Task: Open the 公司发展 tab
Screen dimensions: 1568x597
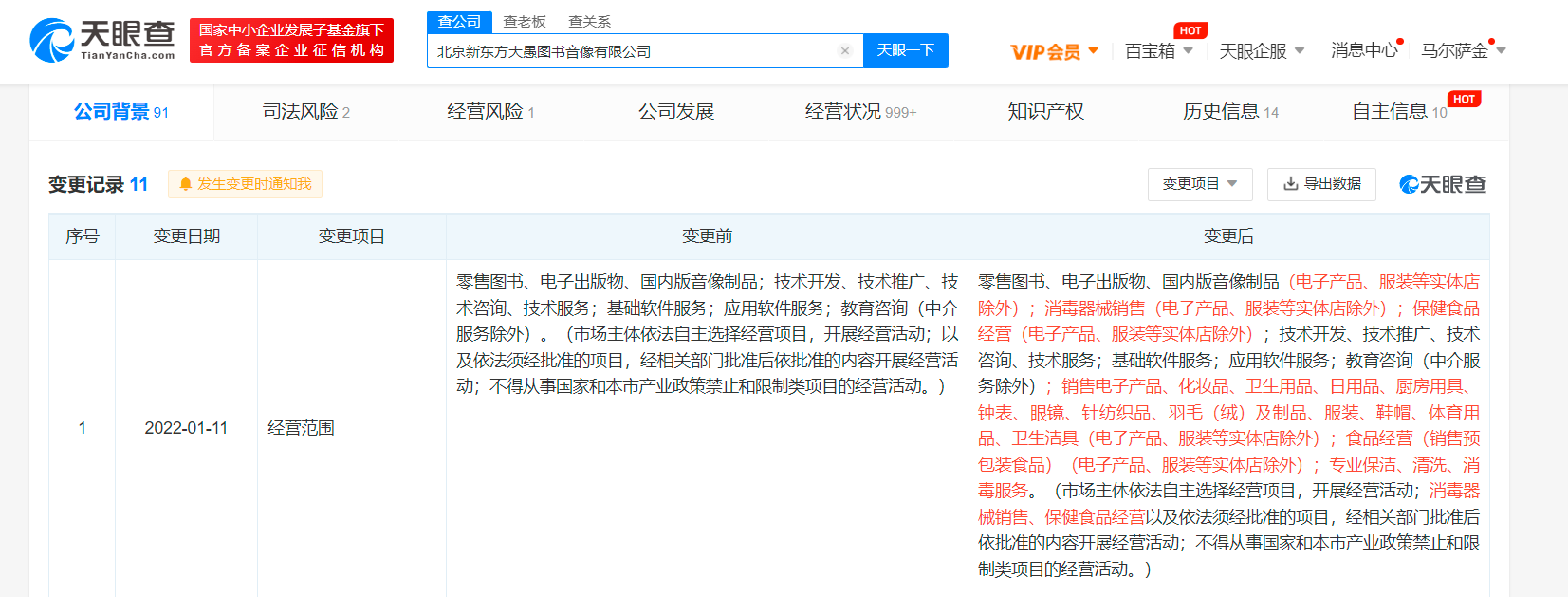Action: [x=676, y=112]
